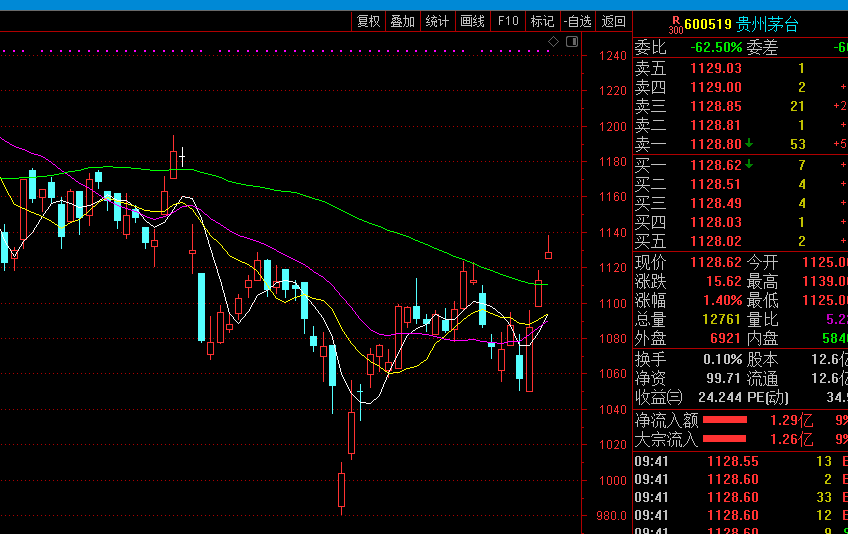
Task: Click the 返回 back button
Action: pyautogui.click(x=613, y=21)
